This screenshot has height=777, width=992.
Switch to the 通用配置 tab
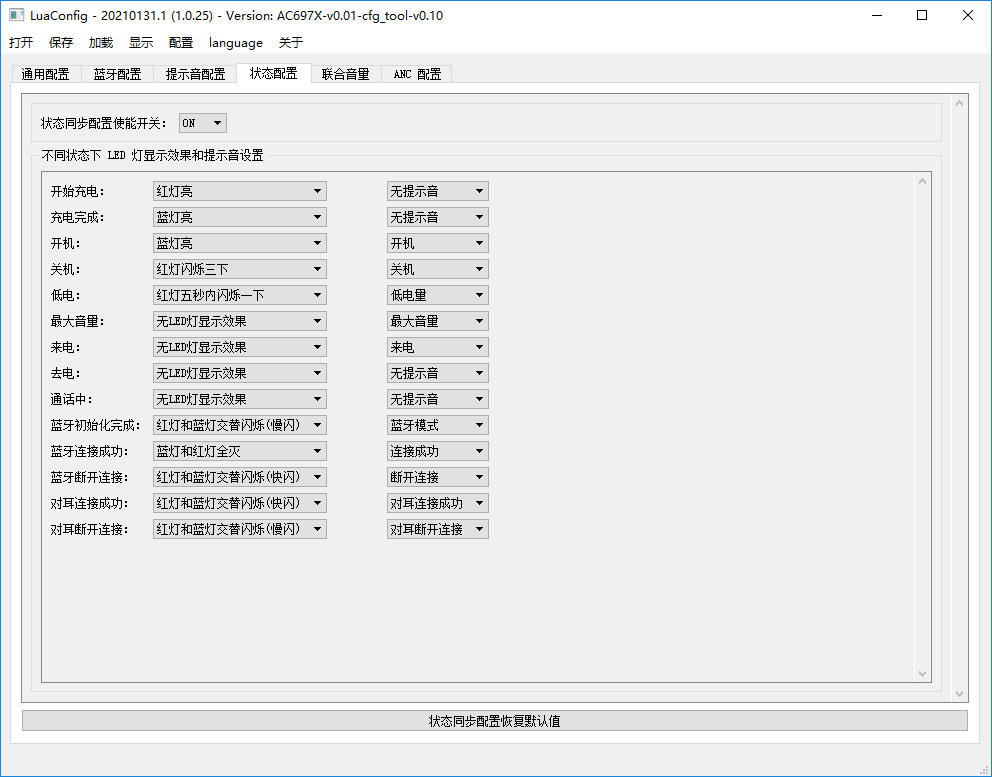point(46,74)
